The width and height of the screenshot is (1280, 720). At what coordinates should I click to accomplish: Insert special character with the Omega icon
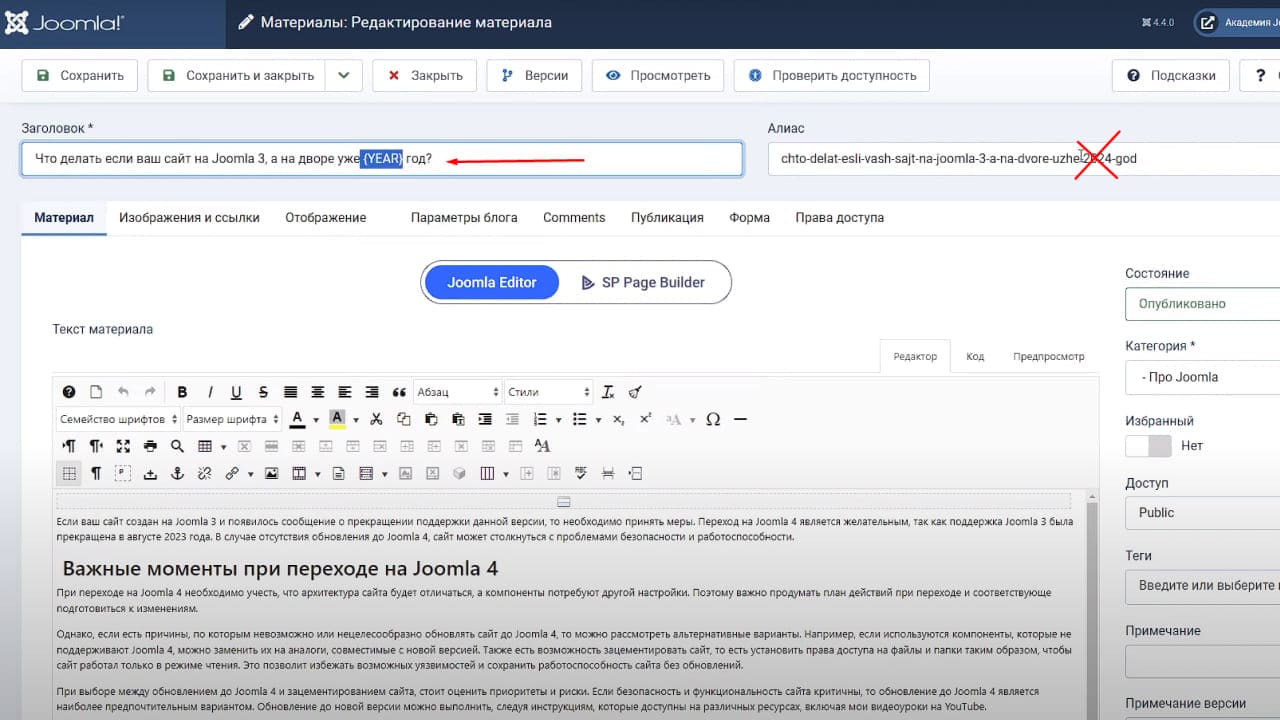coord(713,419)
